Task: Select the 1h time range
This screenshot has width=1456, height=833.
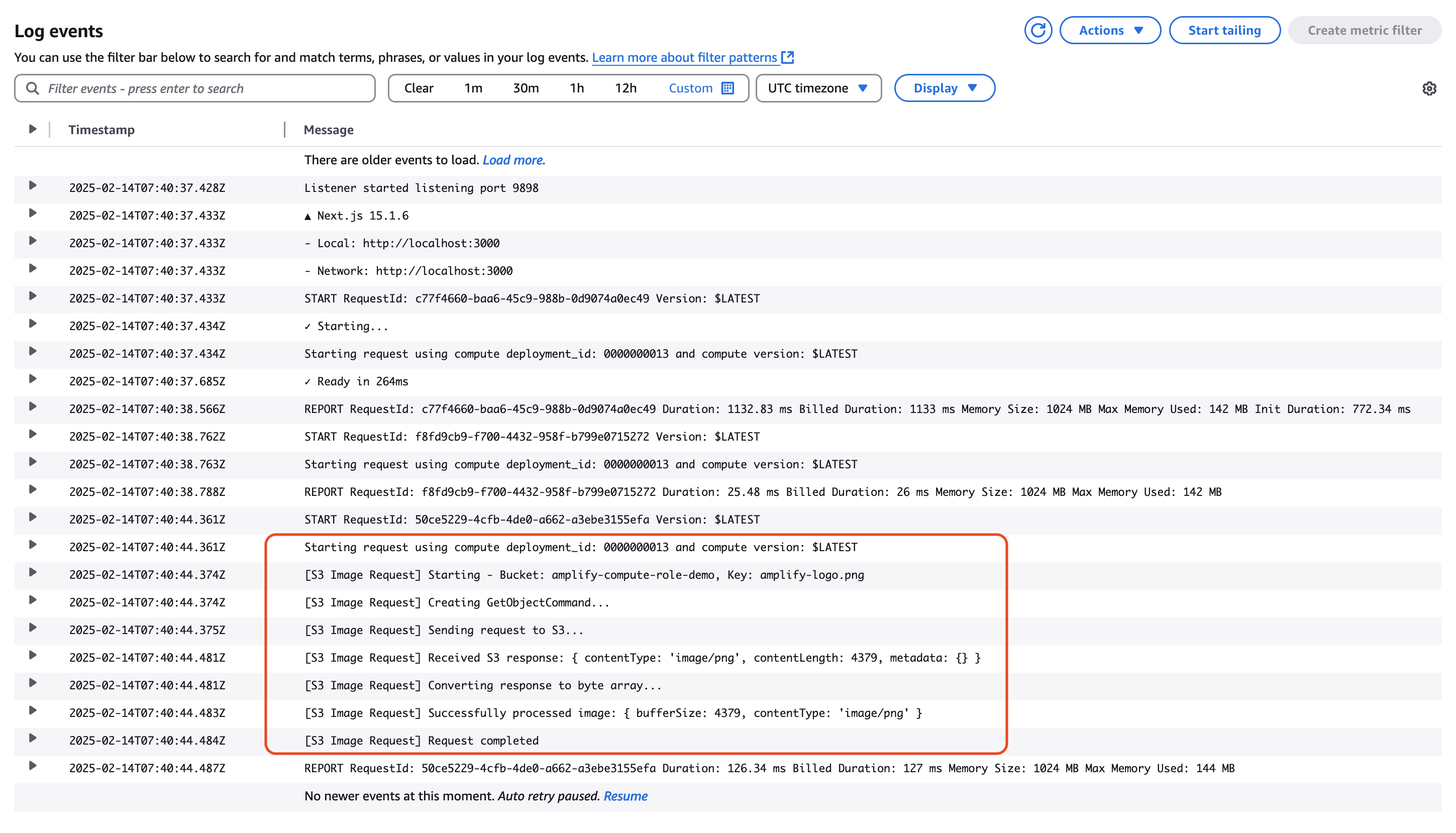Action: pos(576,88)
